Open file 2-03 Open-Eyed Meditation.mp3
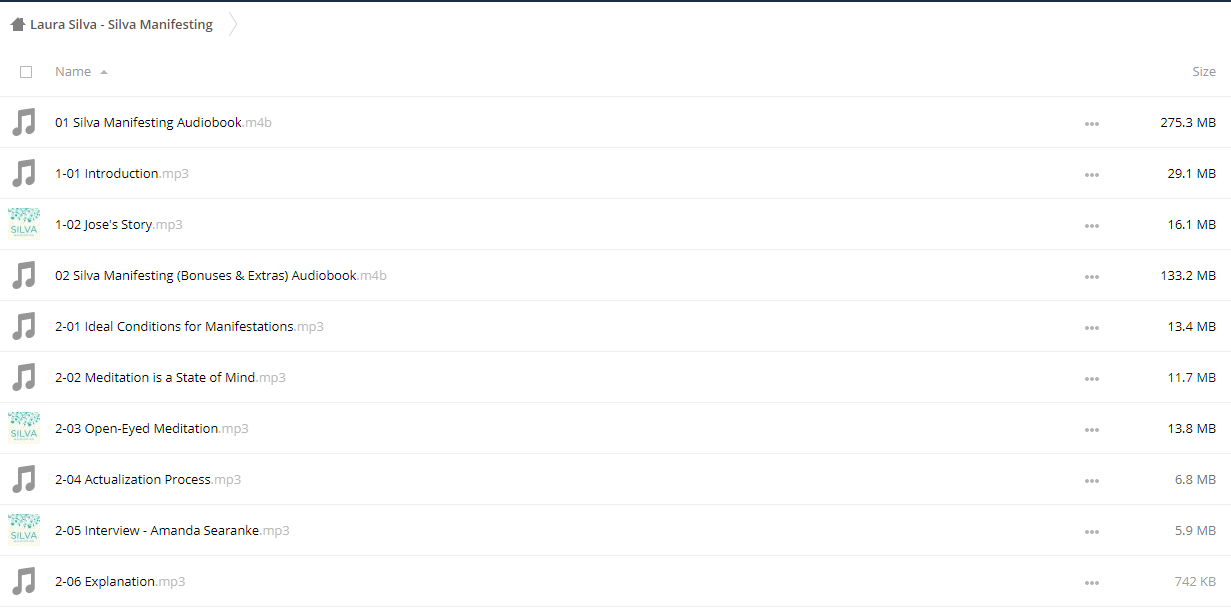This screenshot has height=612, width=1231. [152, 429]
